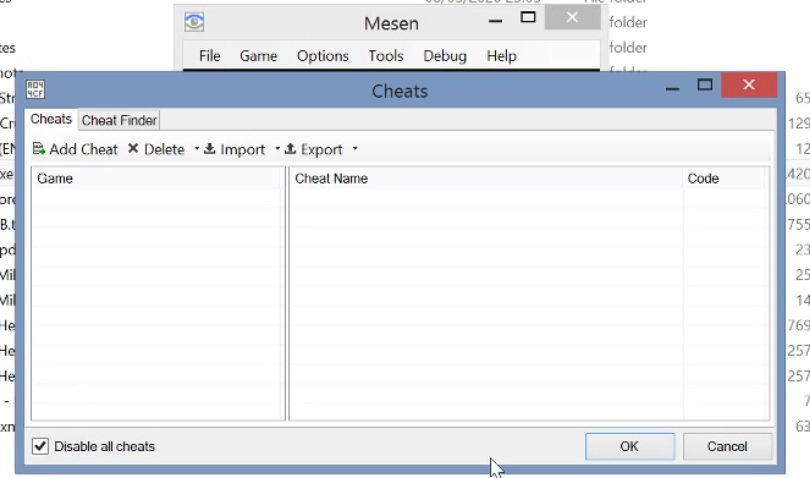
Task: Close the Mesen main window
Action: pos(572,18)
